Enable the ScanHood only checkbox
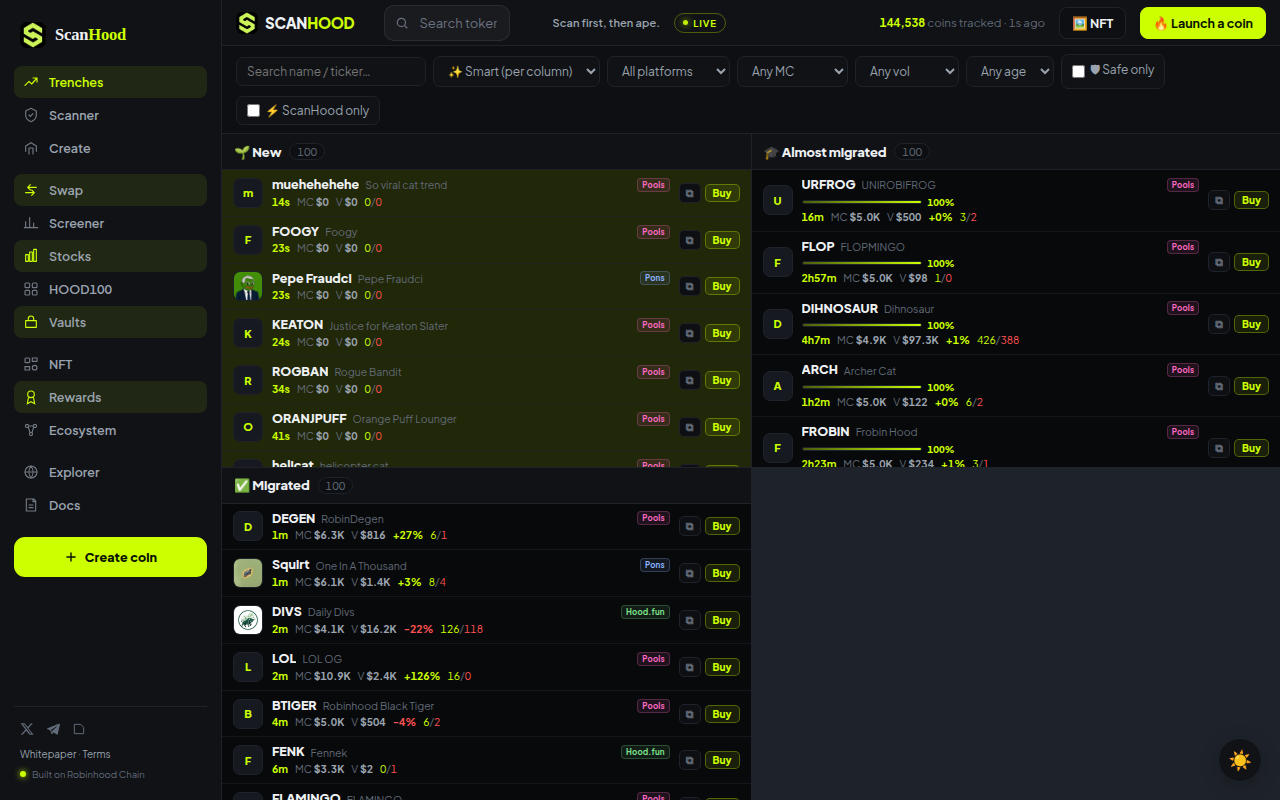 253,110
